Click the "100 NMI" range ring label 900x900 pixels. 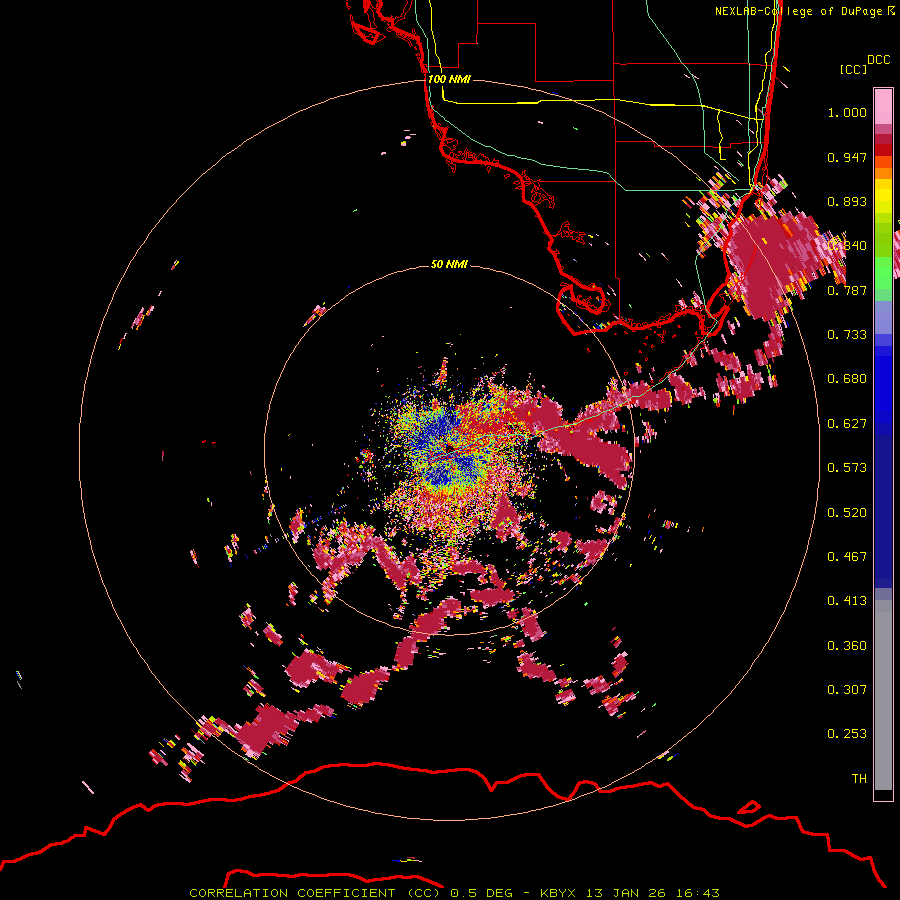(449, 79)
